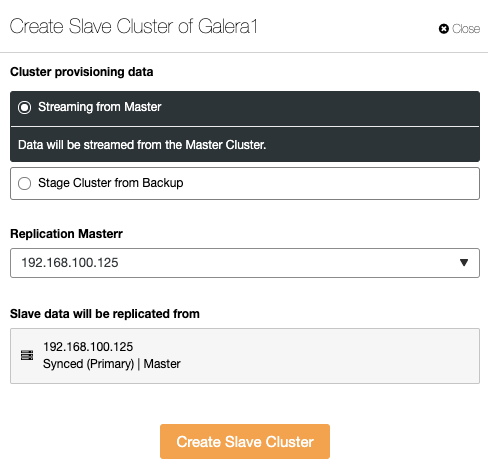Click the Close text link
The image size is (488, 472).
pyautogui.click(x=466, y=29)
